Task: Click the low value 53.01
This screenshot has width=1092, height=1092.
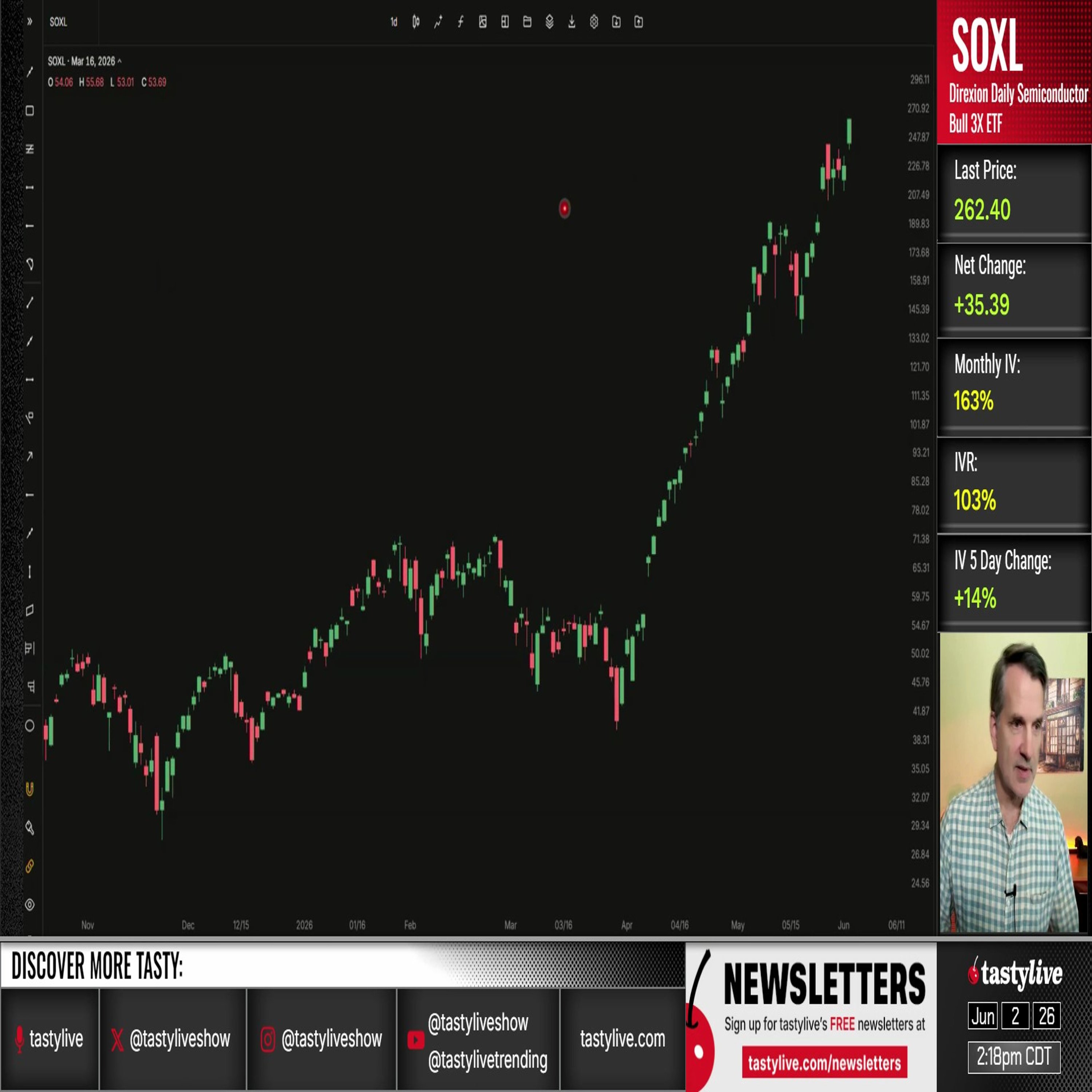Action: (x=126, y=83)
